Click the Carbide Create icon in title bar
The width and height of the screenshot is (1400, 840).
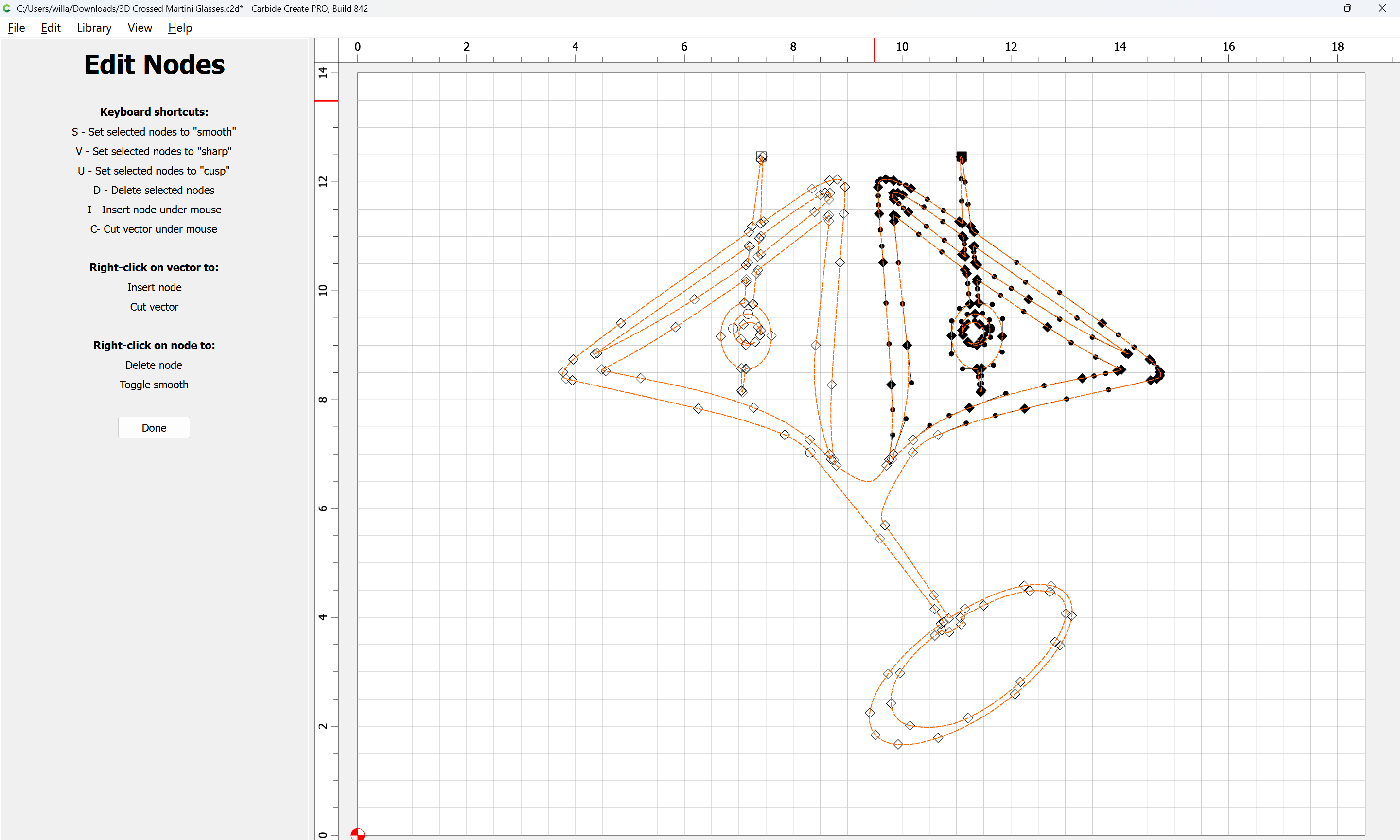(7, 8)
